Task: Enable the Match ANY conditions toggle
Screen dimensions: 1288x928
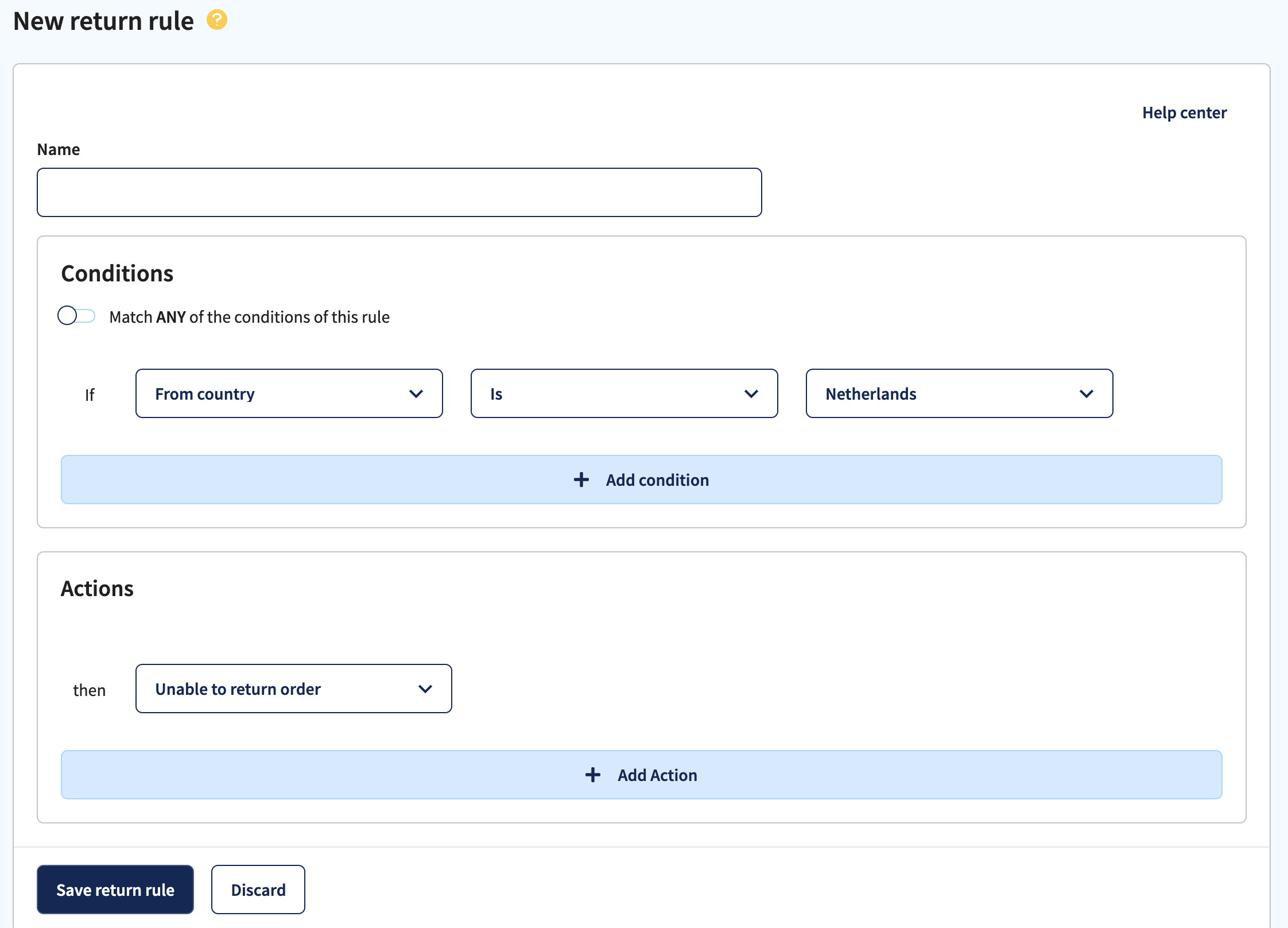Action: (76, 315)
